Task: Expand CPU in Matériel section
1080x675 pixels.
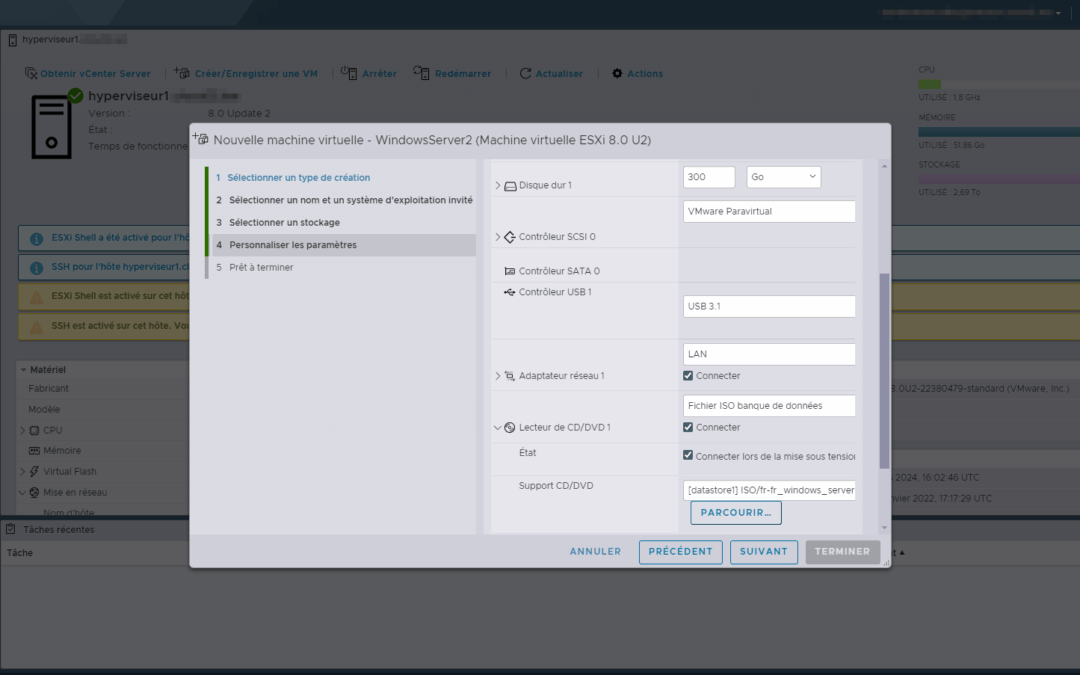Action: (x=23, y=430)
